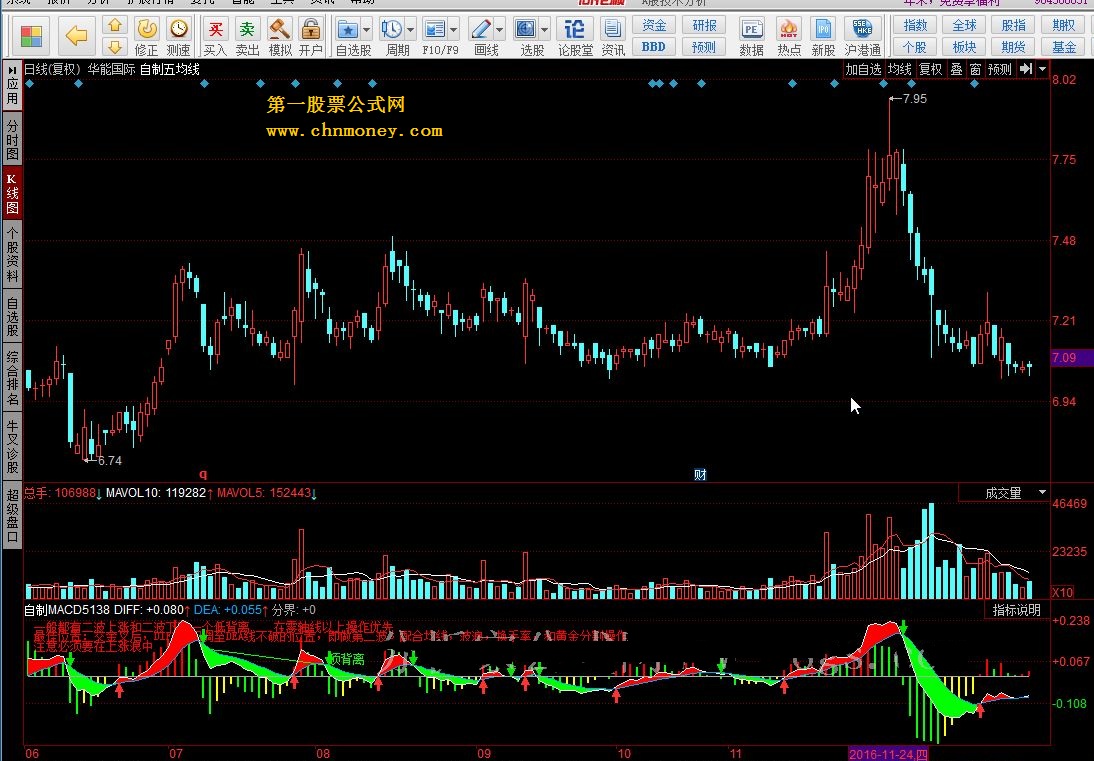This screenshot has width=1094, height=761.
Task: Open the 超级盘口 sidebar tab
Action: click(x=13, y=515)
